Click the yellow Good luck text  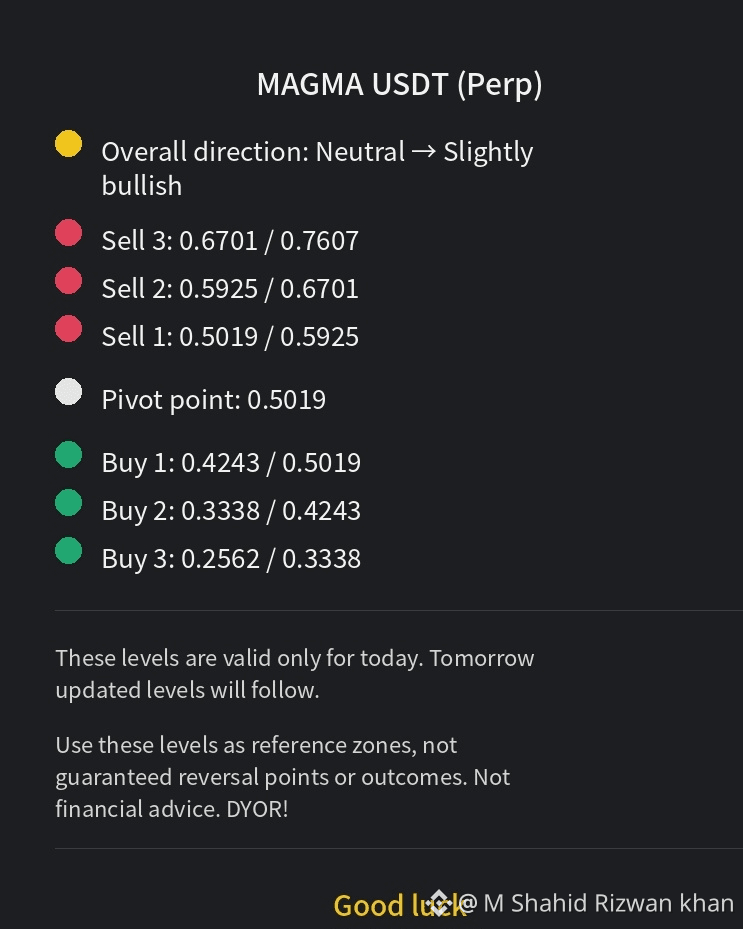click(400, 906)
